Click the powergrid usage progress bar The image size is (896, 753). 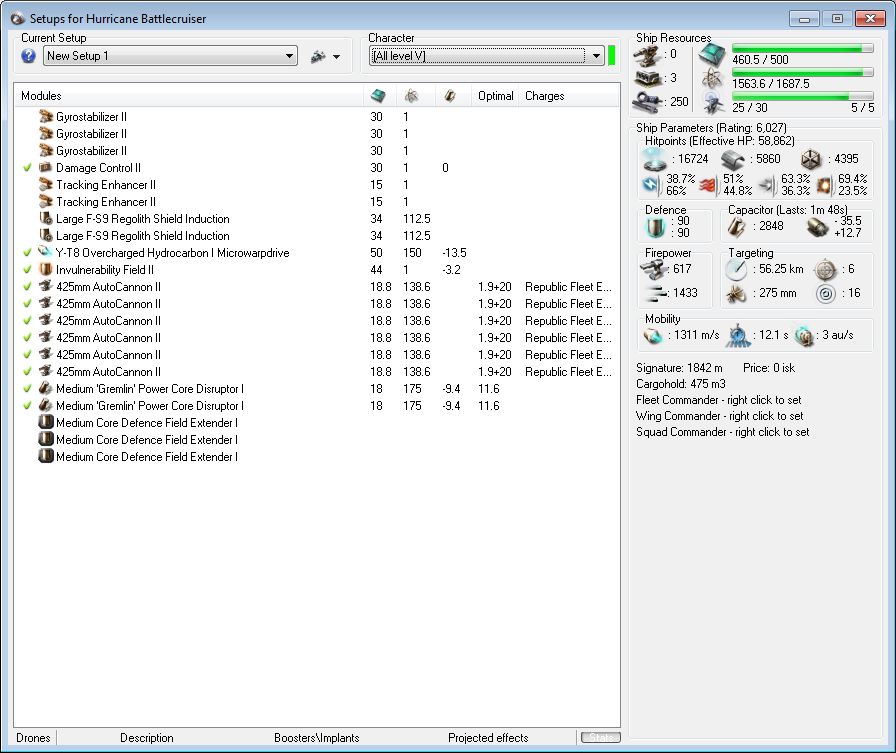click(802, 73)
